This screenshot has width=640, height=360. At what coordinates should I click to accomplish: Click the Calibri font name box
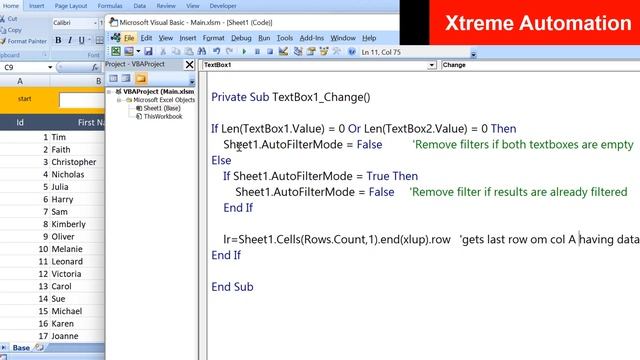click(x=73, y=23)
